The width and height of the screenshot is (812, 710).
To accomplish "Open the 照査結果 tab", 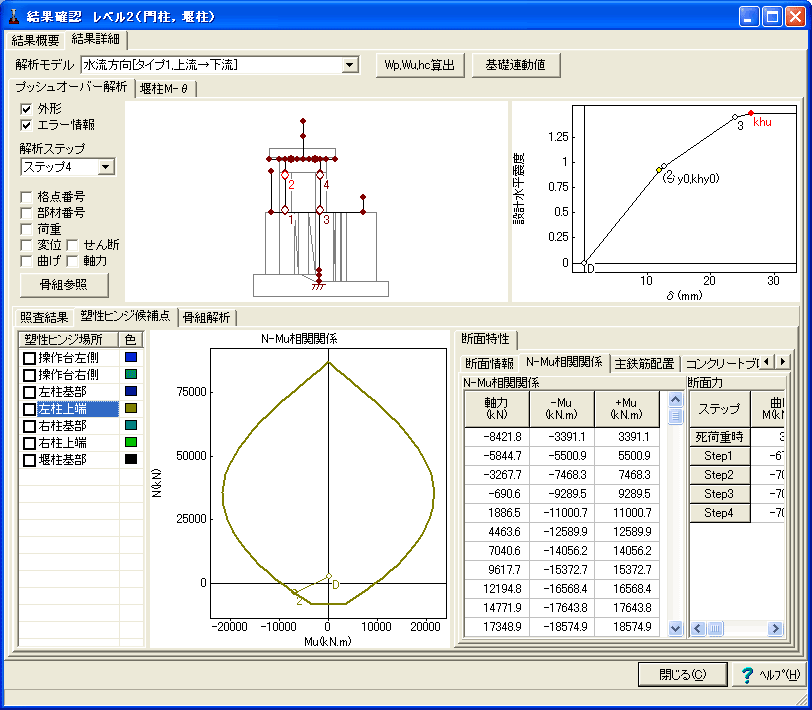I will click(44, 317).
